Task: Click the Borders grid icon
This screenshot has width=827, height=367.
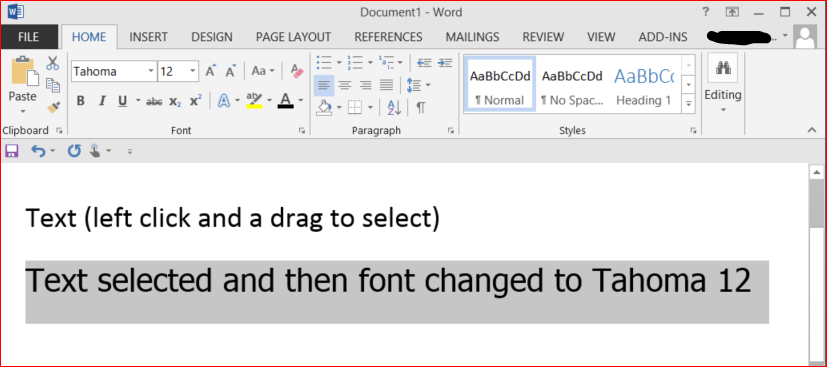Action: [x=355, y=108]
